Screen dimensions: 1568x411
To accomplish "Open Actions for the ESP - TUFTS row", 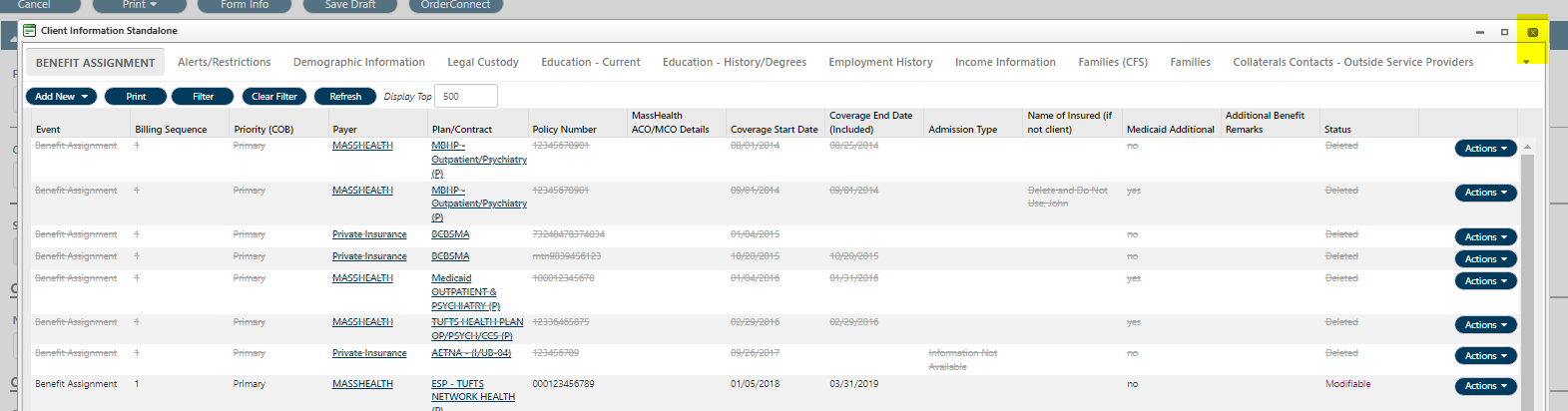I will click(x=1485, y=386).
